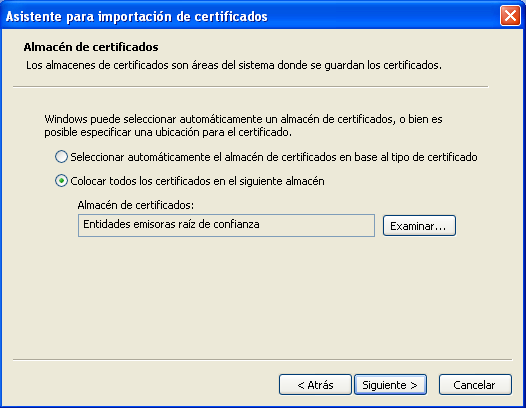Click the "Entidades emisoras raíz de confianza" text
This screenshot has height=408, width=526.
(171, 224)
